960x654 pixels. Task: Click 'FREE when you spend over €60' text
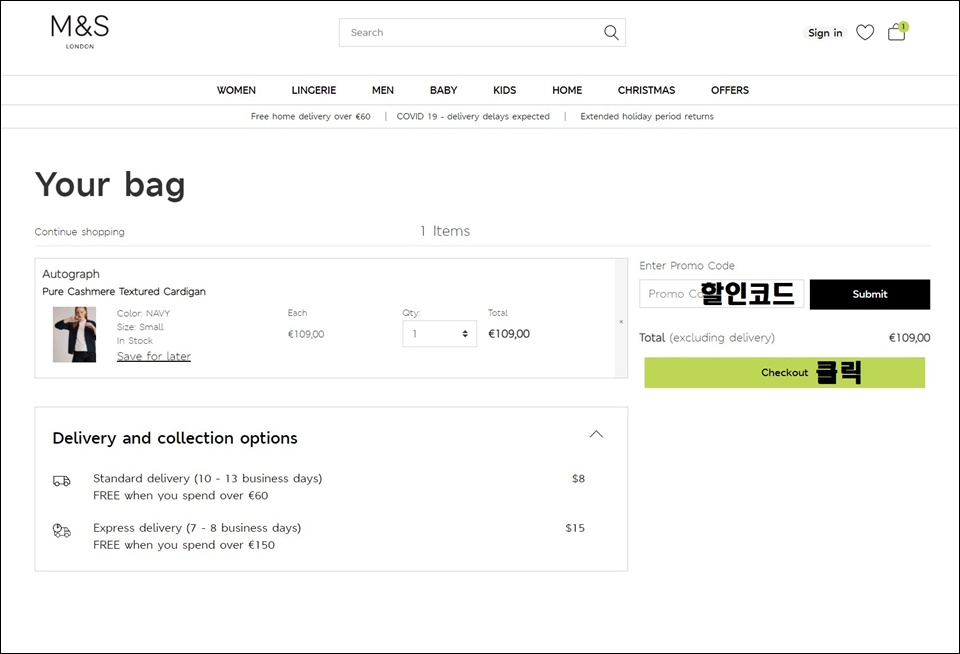tap(181, 495)
